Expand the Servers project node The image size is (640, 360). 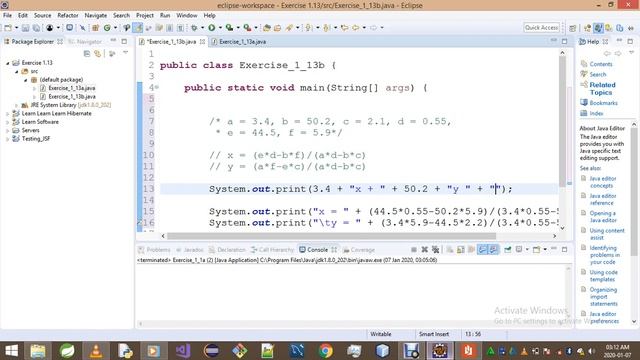(7, 131)
